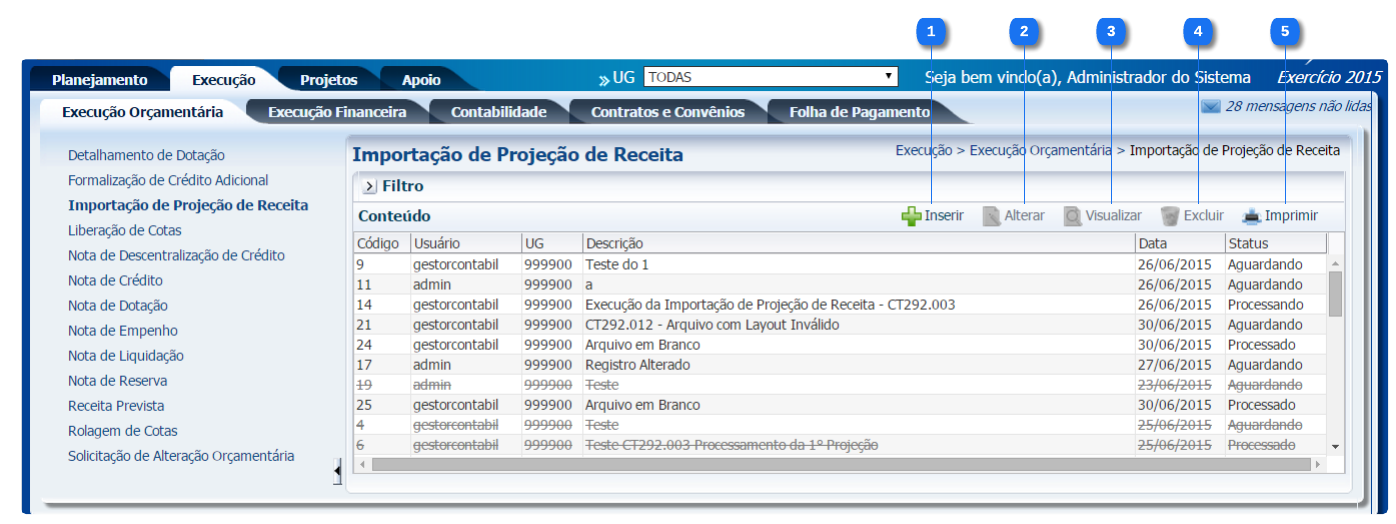Viewport: 1396px width, 524px height.
Task: Open the unread messages envelope icon
Action: (1210, 106)
